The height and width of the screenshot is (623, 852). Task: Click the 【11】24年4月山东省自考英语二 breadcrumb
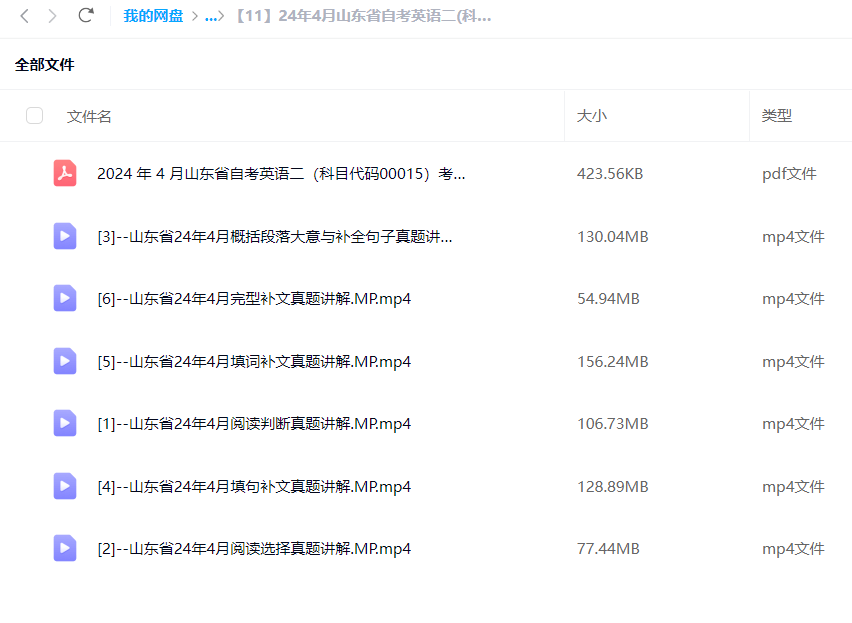coord(362,16)
